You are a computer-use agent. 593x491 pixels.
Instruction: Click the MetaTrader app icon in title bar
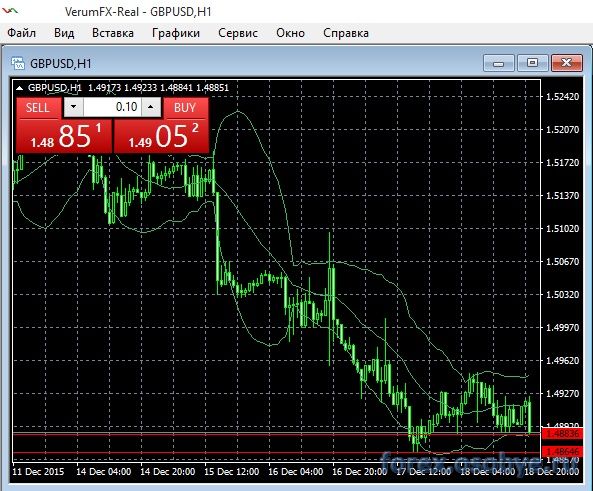click(x=10, y=11)
